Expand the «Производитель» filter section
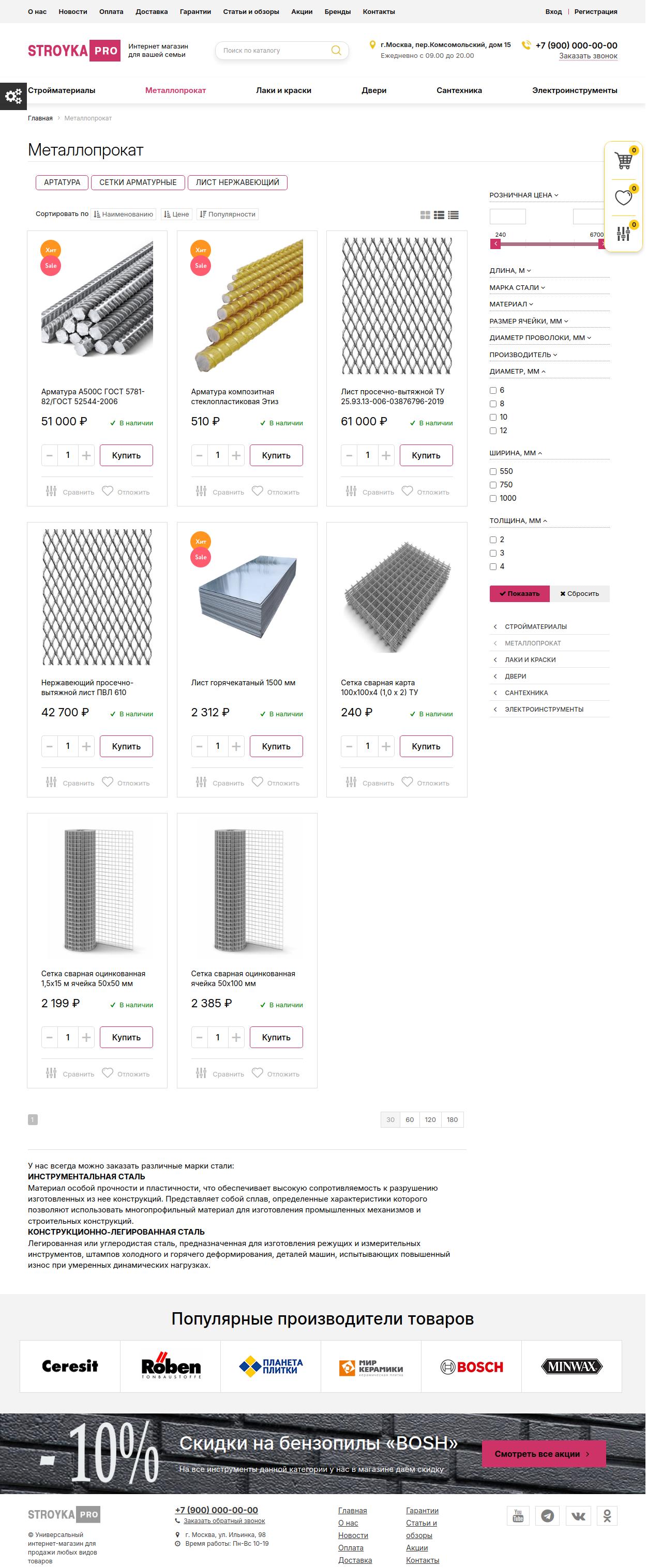The image size is (662, 1568). click(523, 355)
